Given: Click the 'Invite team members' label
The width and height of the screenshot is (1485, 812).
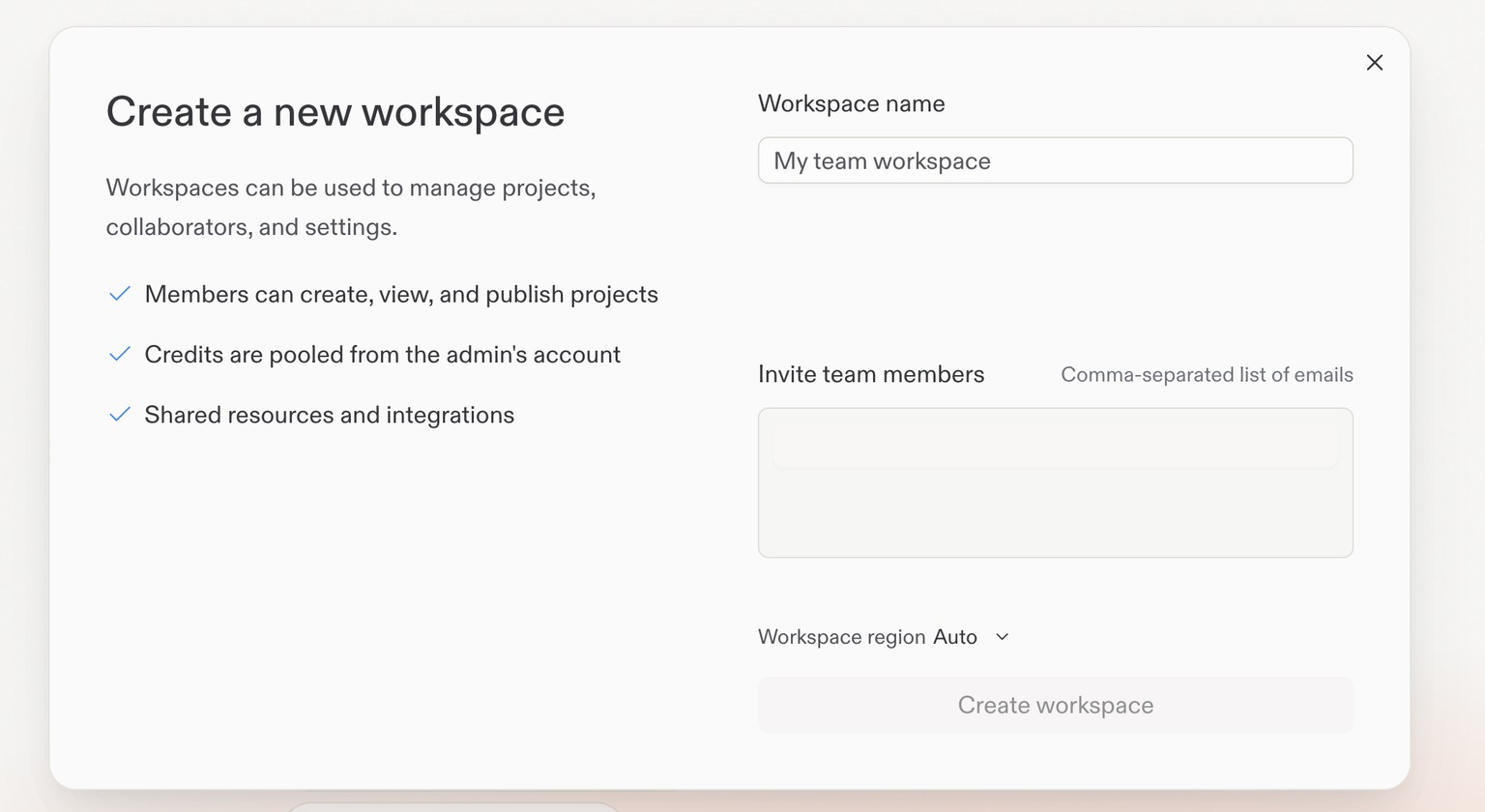Looking at the screenshot, I should coord(871,374).
